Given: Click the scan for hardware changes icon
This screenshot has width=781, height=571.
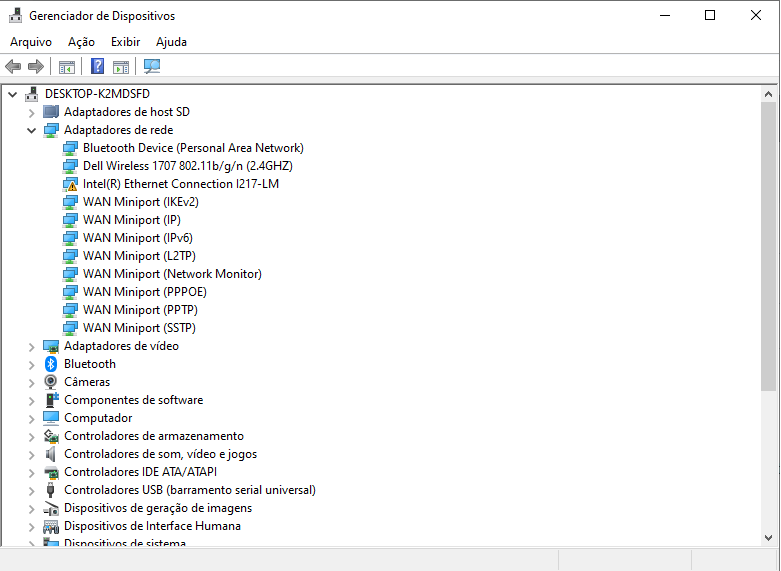Looking at the screenshot, I should [x=152, y=66].
